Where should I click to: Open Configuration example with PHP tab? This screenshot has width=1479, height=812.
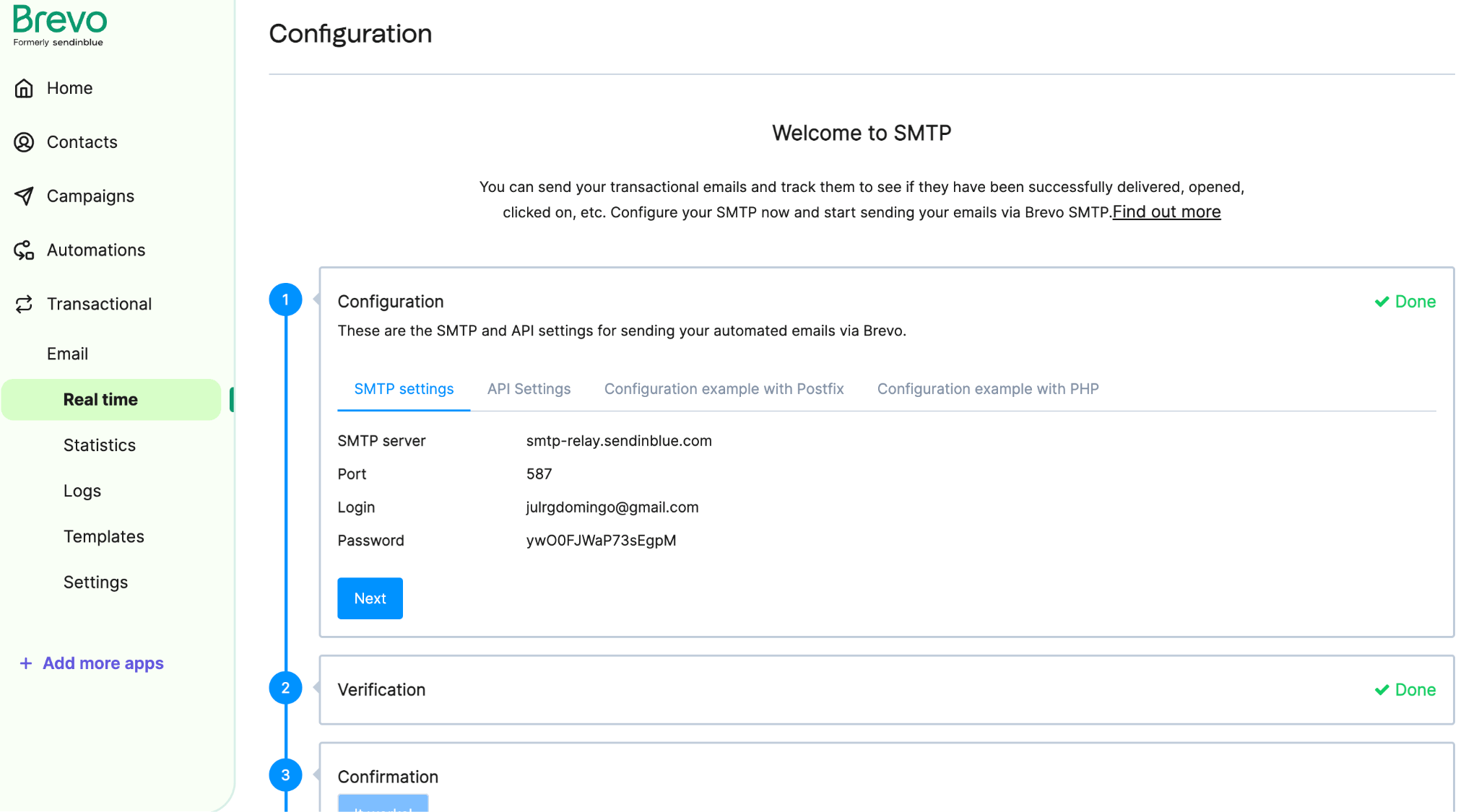(x=987, y=389)
